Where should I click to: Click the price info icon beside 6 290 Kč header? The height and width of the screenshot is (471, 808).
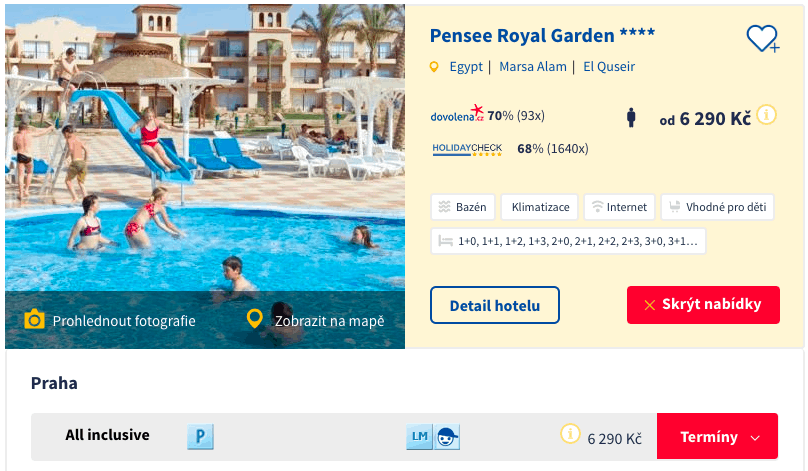767,115
